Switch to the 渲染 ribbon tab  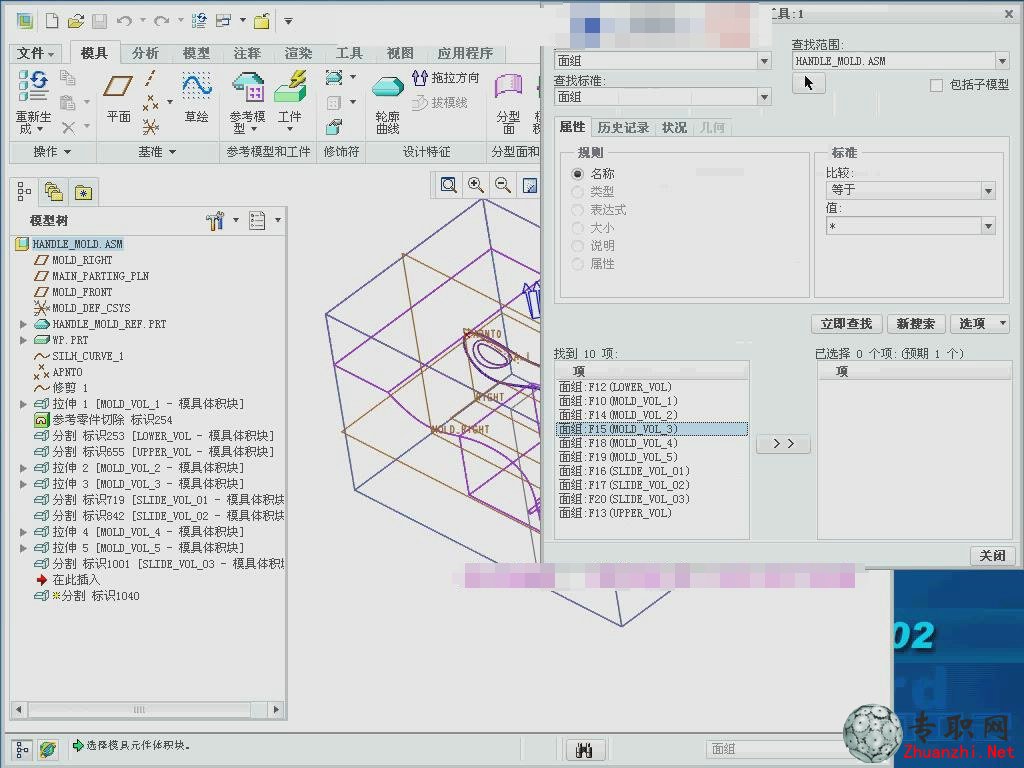click(x=298, y=53)
